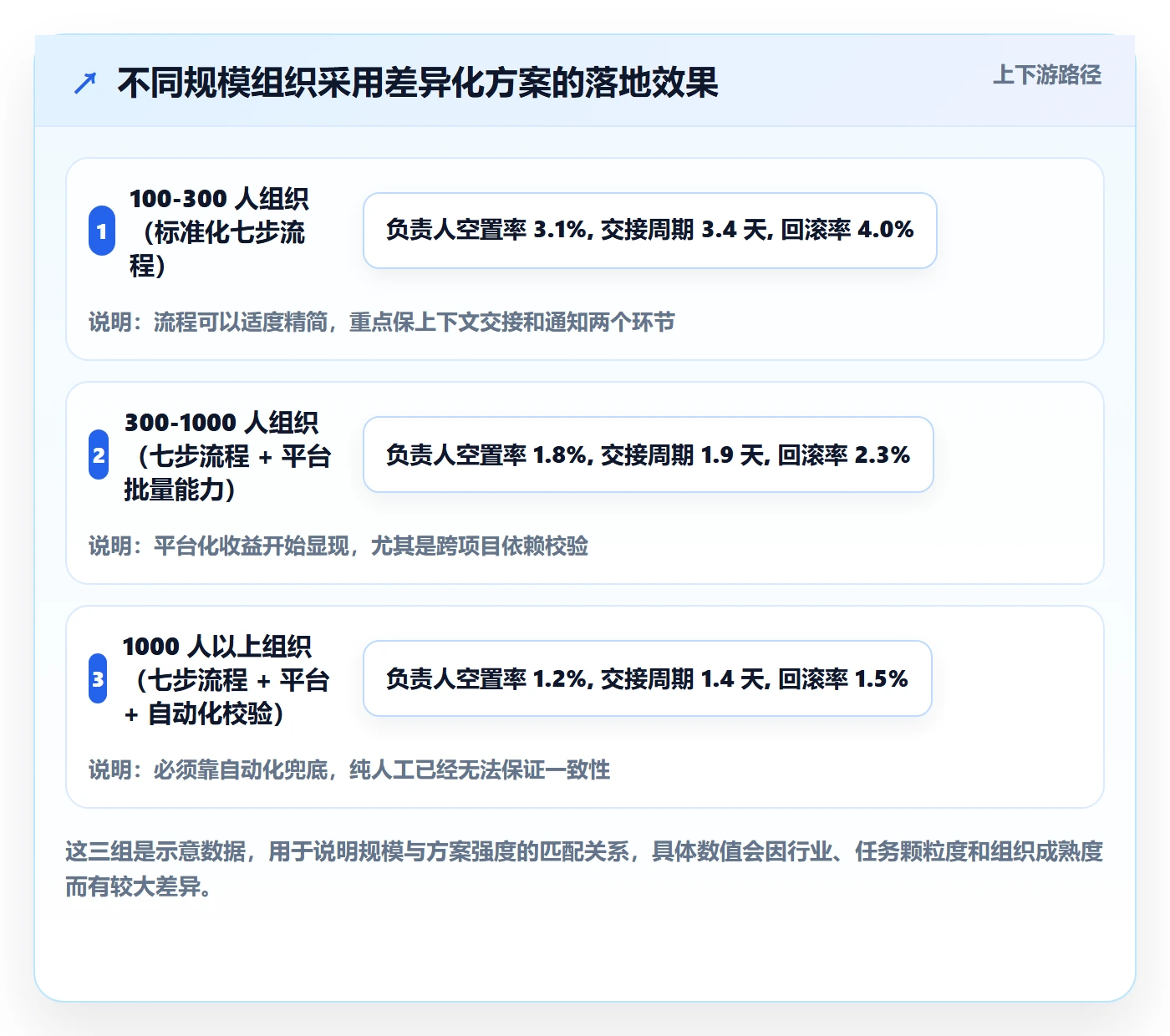The width and height of the screenshot is (1170, 1036).
Task: Click the 300-1000 人组织 title text
Action: click(x=227, y=455)
